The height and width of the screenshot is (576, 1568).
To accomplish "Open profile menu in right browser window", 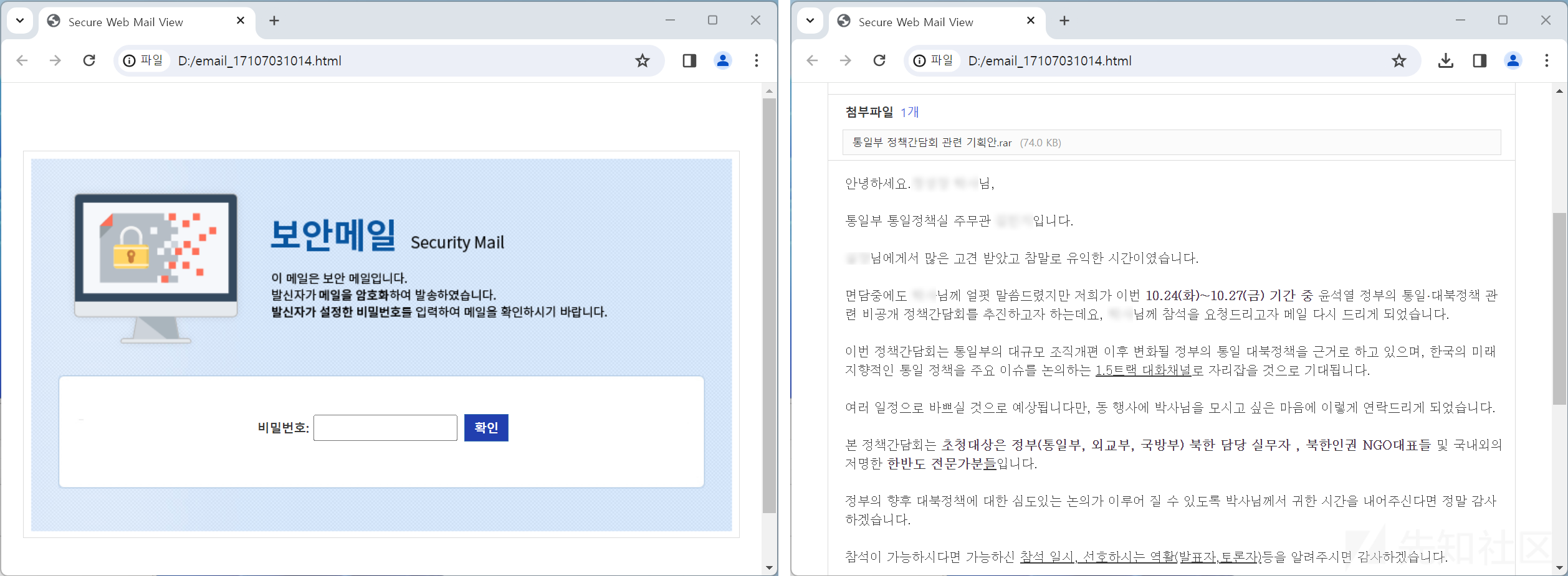I will 1513,60.
